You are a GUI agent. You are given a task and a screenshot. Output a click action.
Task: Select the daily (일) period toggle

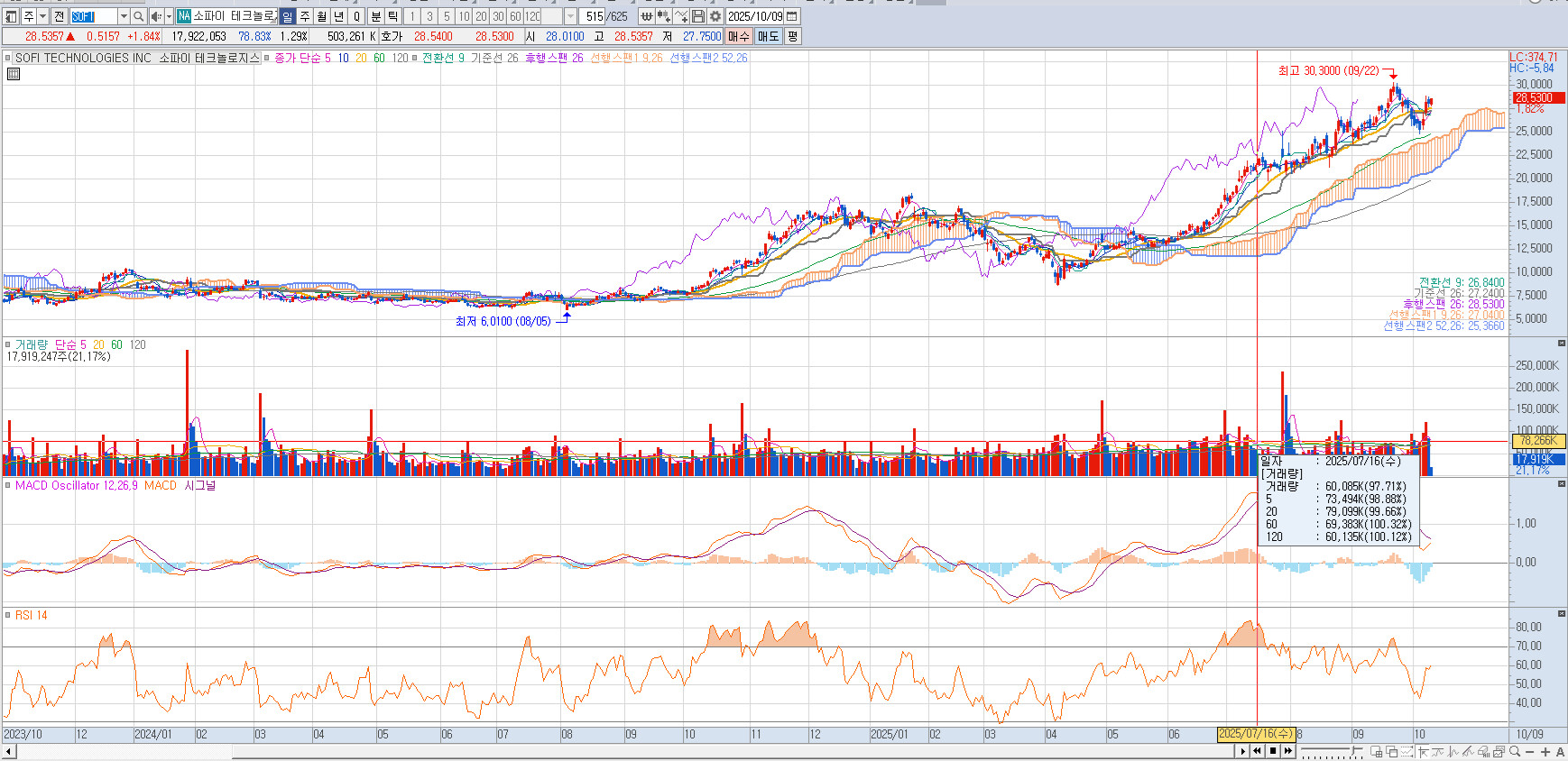pyautogui.click(x=287, y=16)
